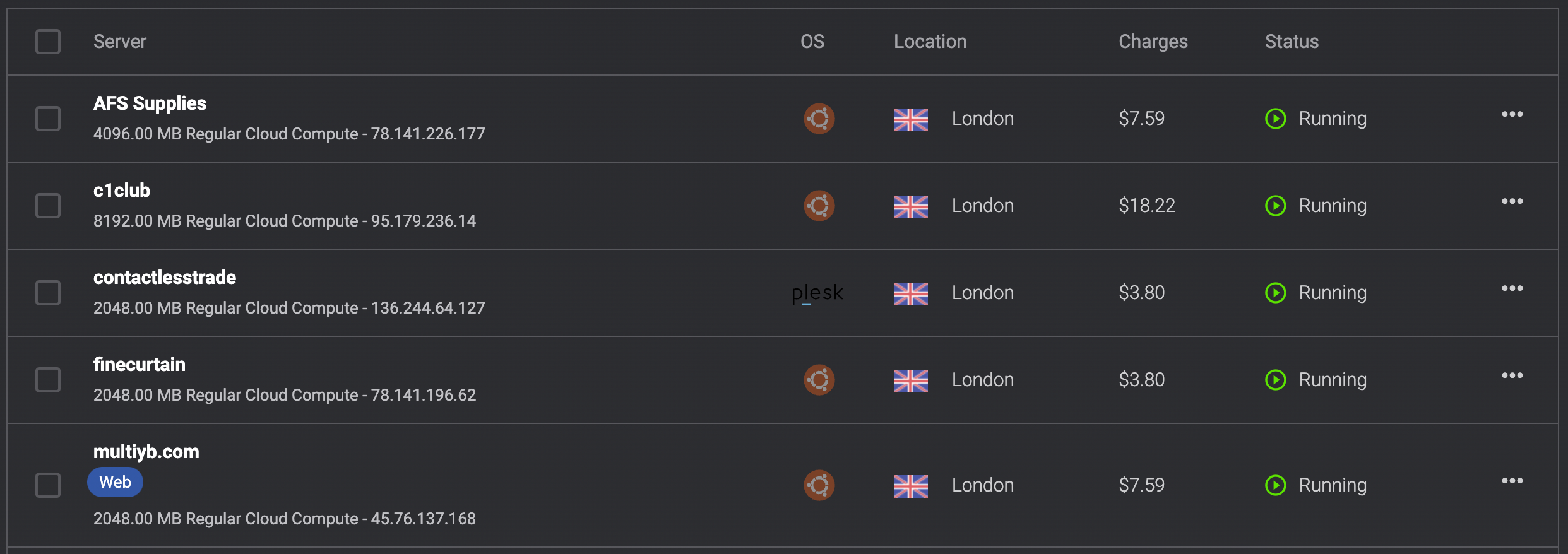Sort by the Charges column header
This screenshot has width=1568, height=554.
[x=1153, y=42]
